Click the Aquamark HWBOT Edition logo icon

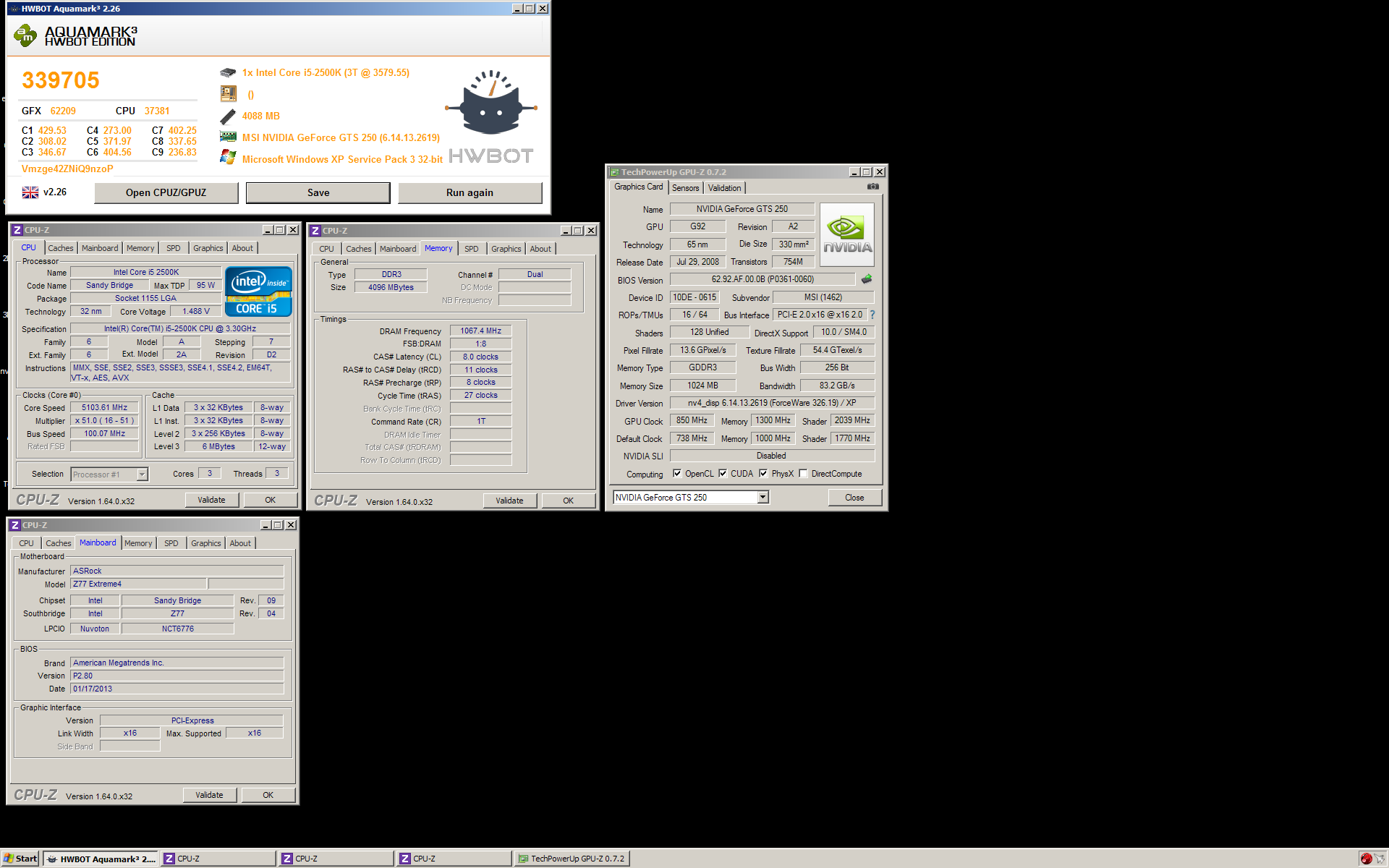[x=25, y=35]
